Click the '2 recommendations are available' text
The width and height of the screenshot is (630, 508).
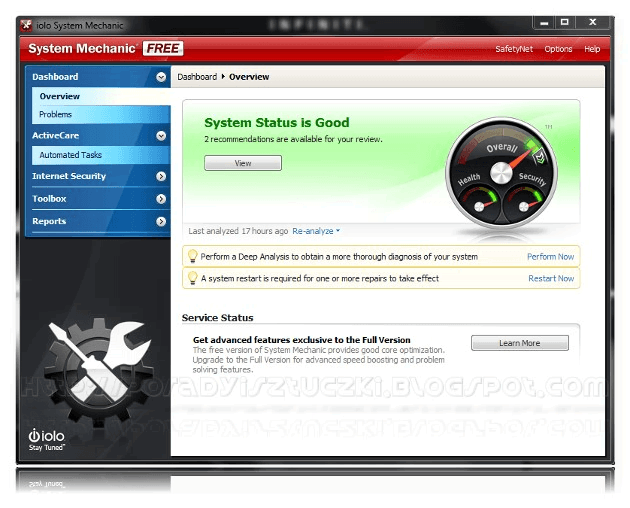coord(293,139)
